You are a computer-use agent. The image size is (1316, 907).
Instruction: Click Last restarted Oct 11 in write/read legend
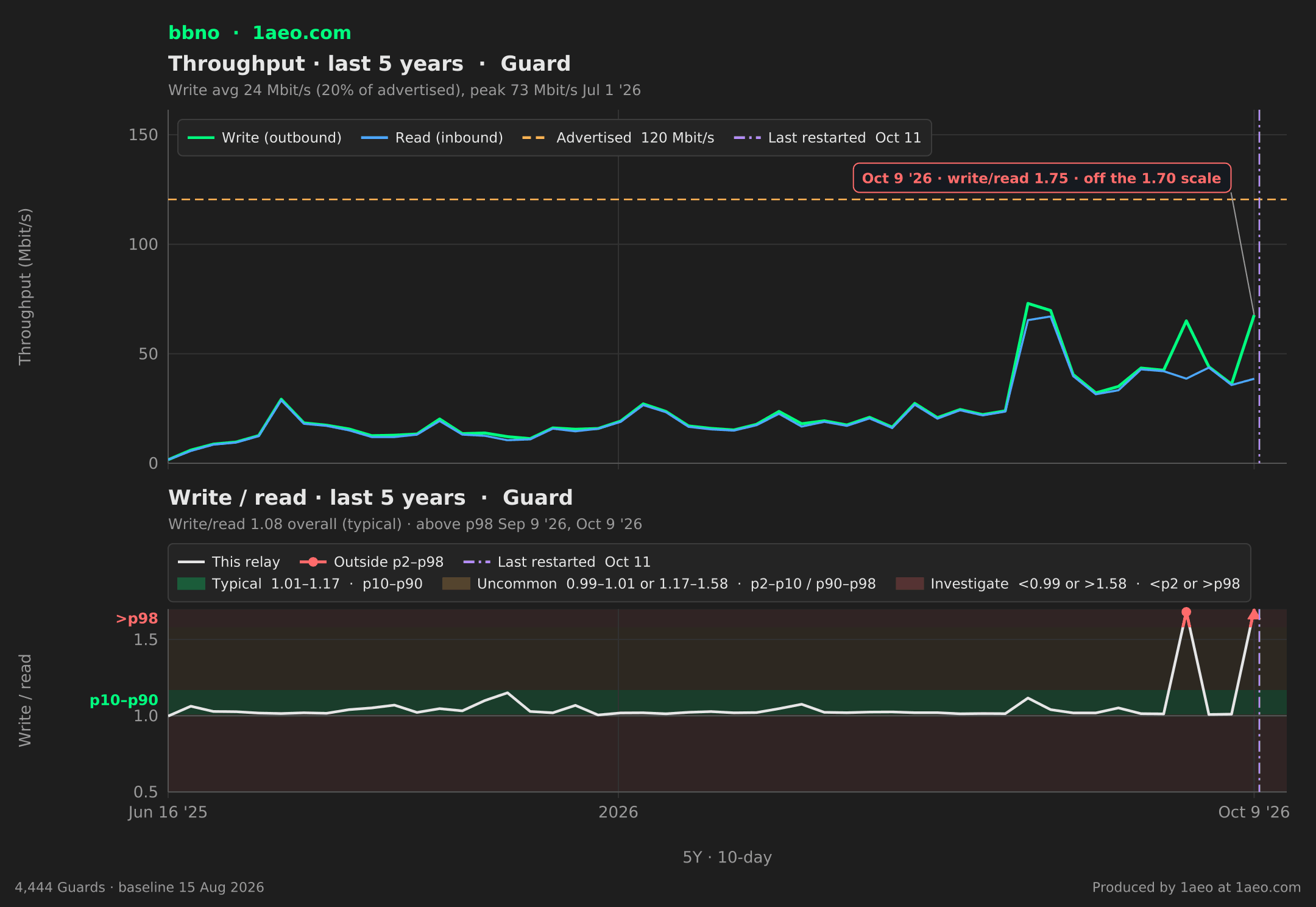(557, 562)
